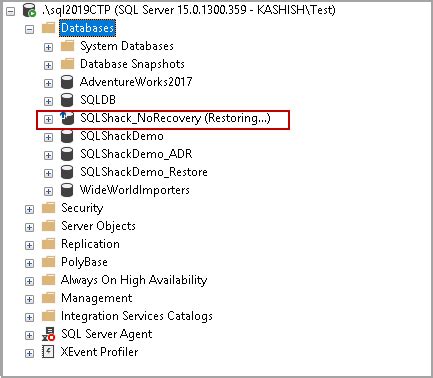Screen dimensions: 433x378
Task: Select the SQLShackDemo_Restore label
Action: click(144, 172)
